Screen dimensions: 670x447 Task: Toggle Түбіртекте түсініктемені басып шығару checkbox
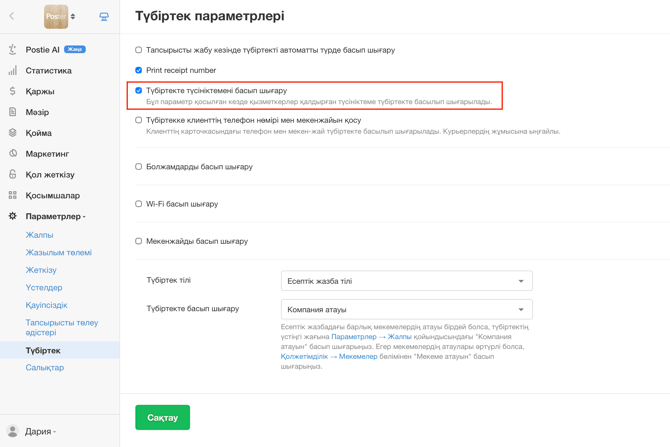(138, 91)
